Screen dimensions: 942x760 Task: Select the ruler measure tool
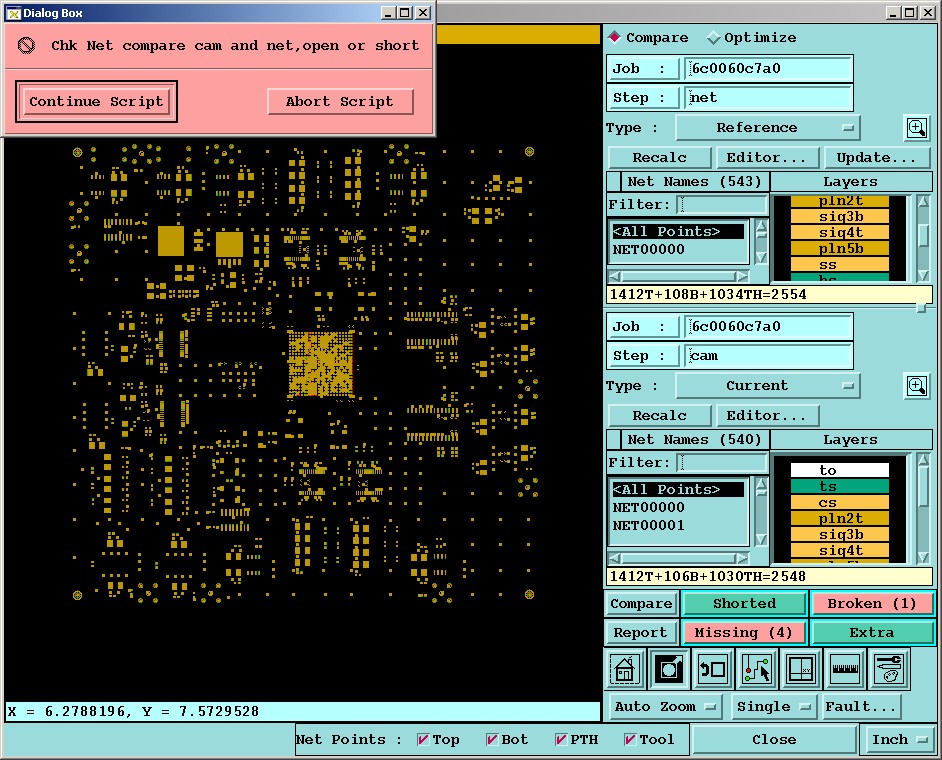click(845, 669)
